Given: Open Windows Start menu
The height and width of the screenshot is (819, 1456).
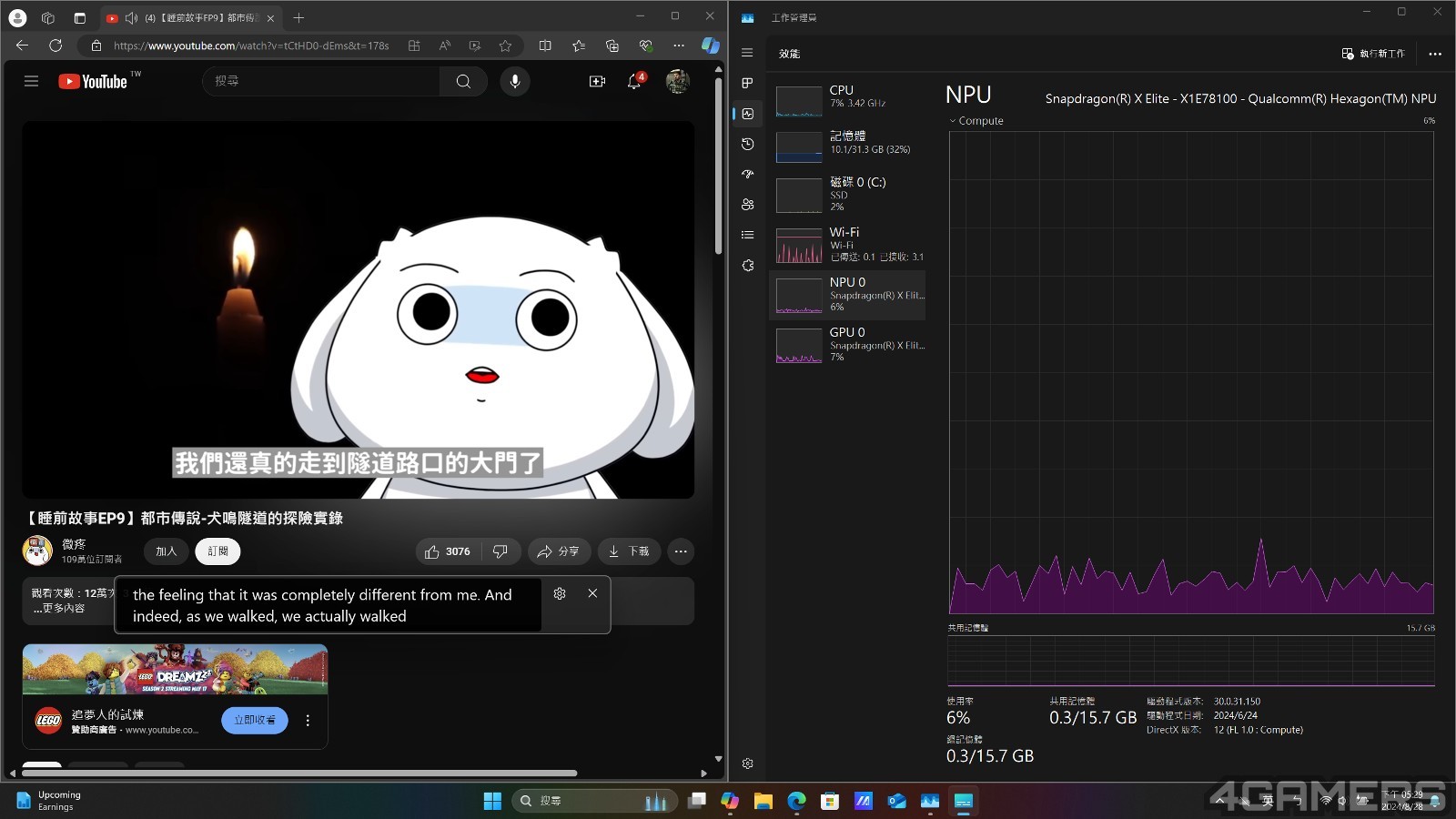Looking at the screenshot, I should click(x=492, y=801).
